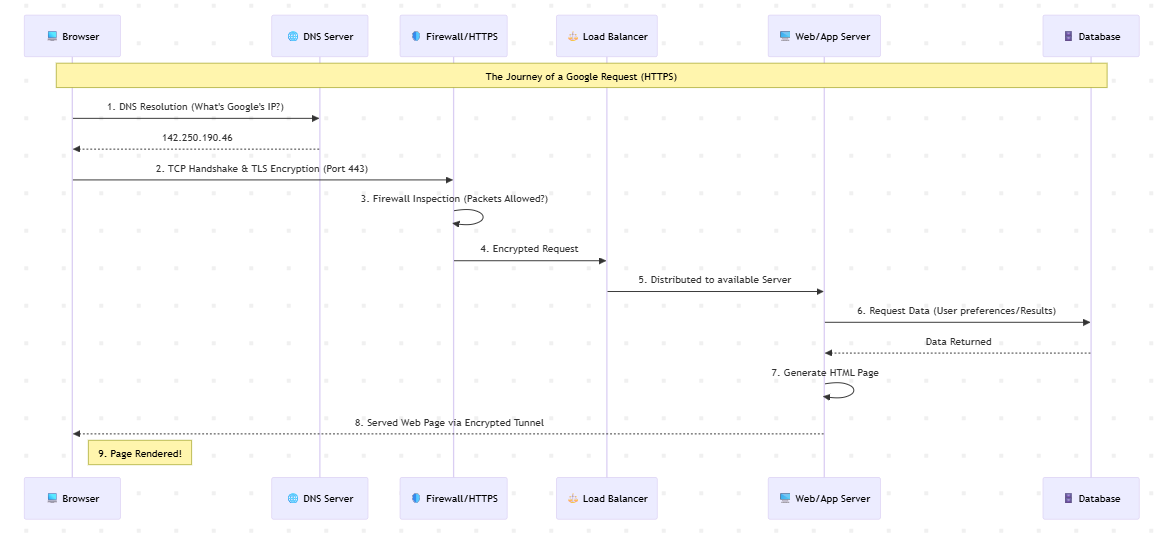Select the yellow title banner about Google Request
The height and width of the screenshot is (541, 1174).
click(x=582, y=76)
